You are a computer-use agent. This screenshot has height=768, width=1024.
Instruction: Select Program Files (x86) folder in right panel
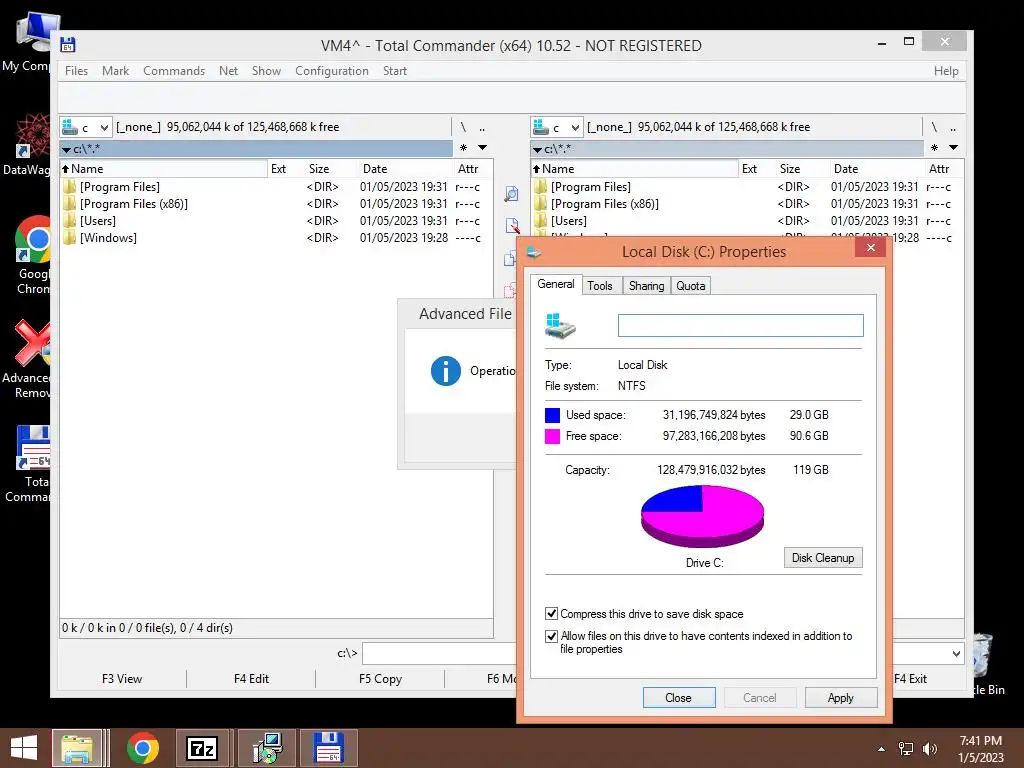[605, 204]
